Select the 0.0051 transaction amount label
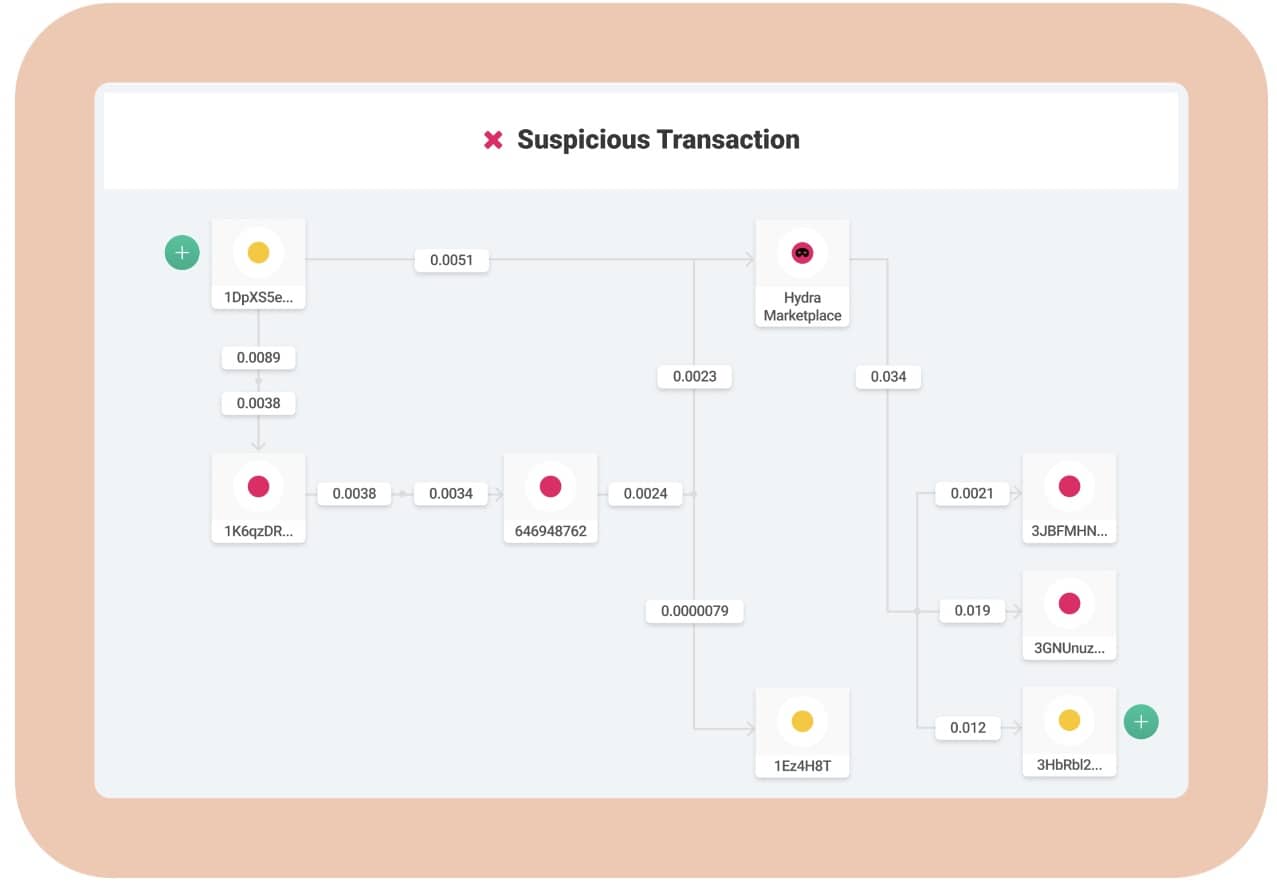 [452, 260]
